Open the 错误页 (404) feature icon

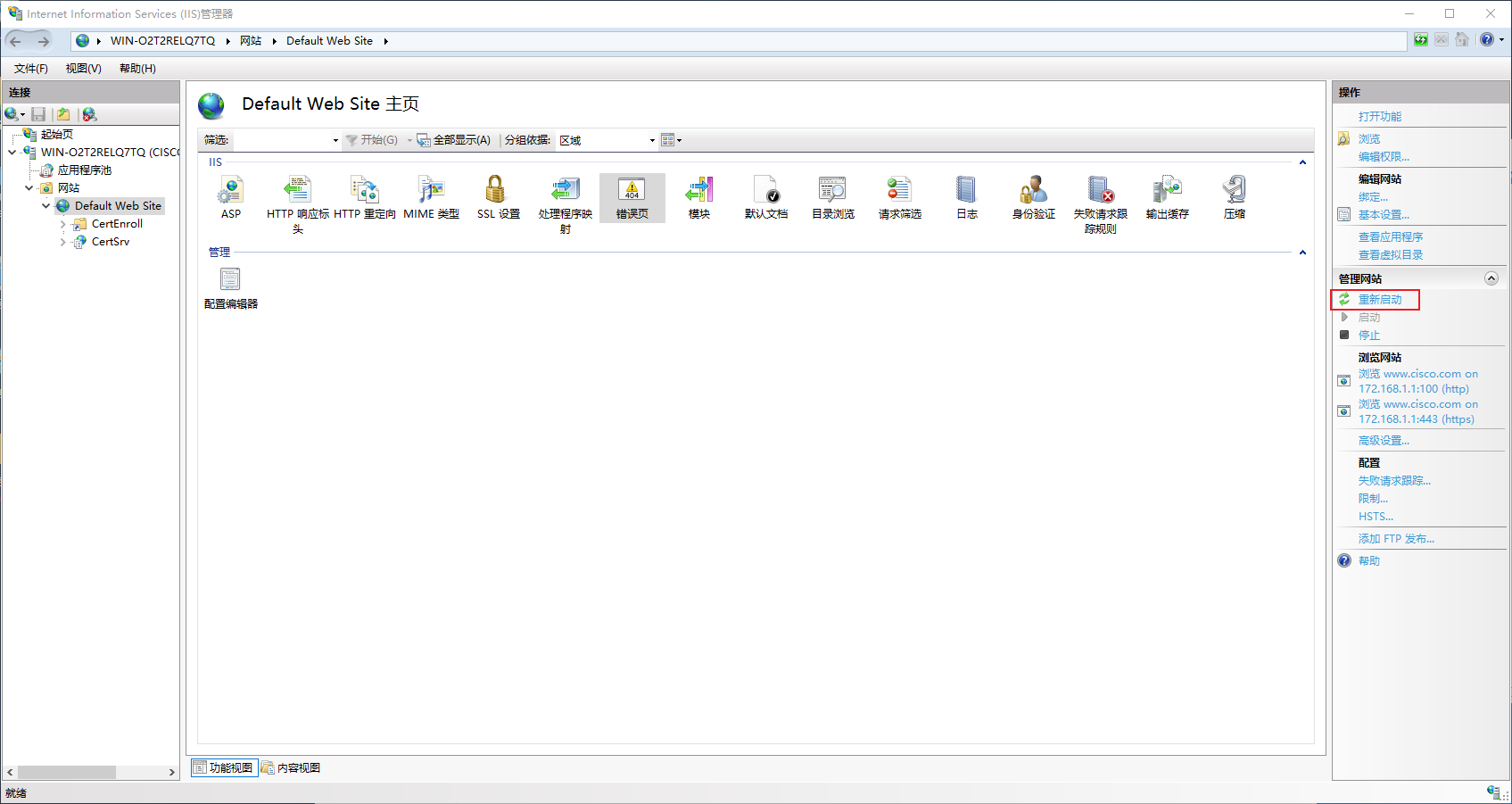632,197
